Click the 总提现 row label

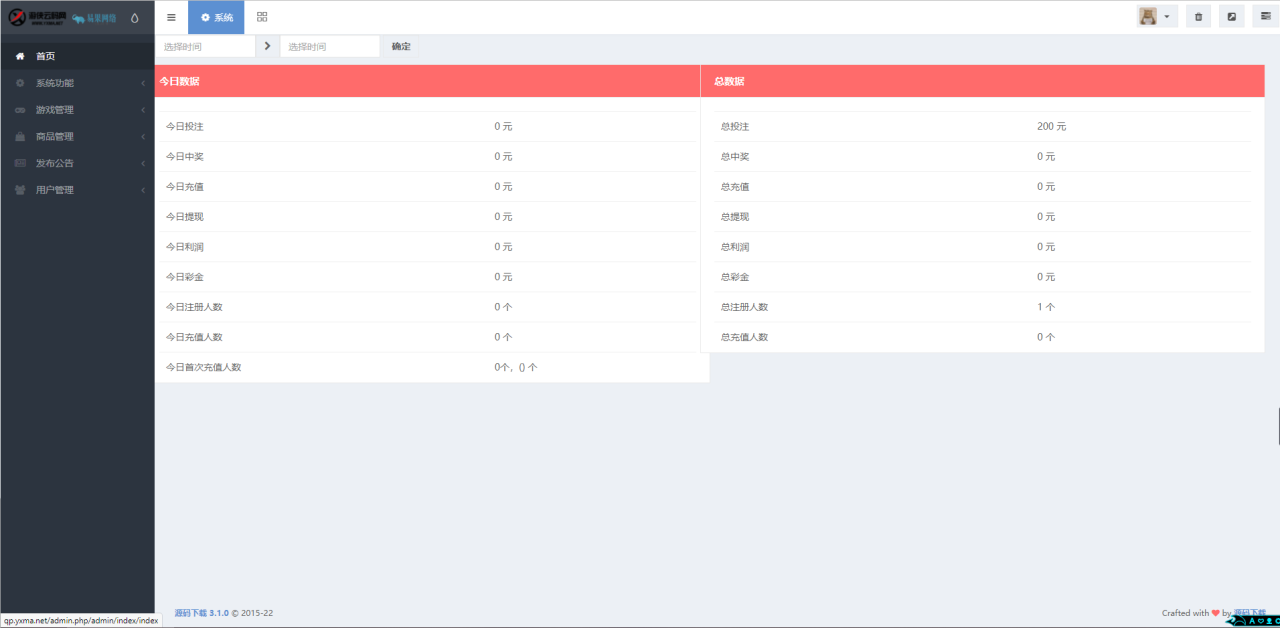click(735, 217)
